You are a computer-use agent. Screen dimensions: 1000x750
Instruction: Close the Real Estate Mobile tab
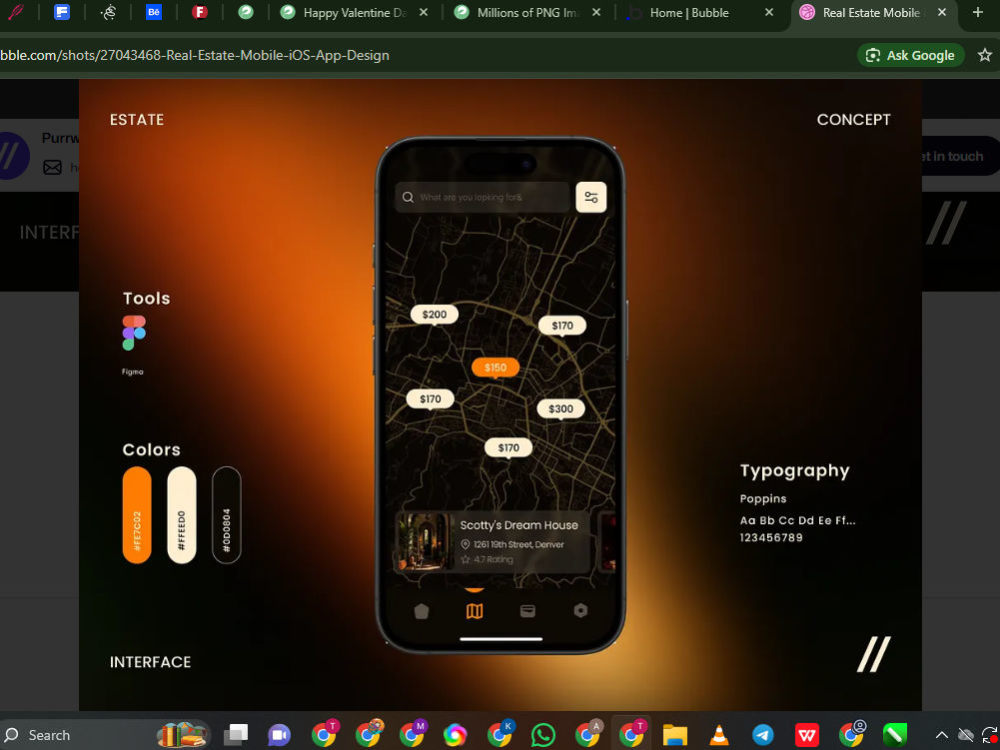[942, 13]
